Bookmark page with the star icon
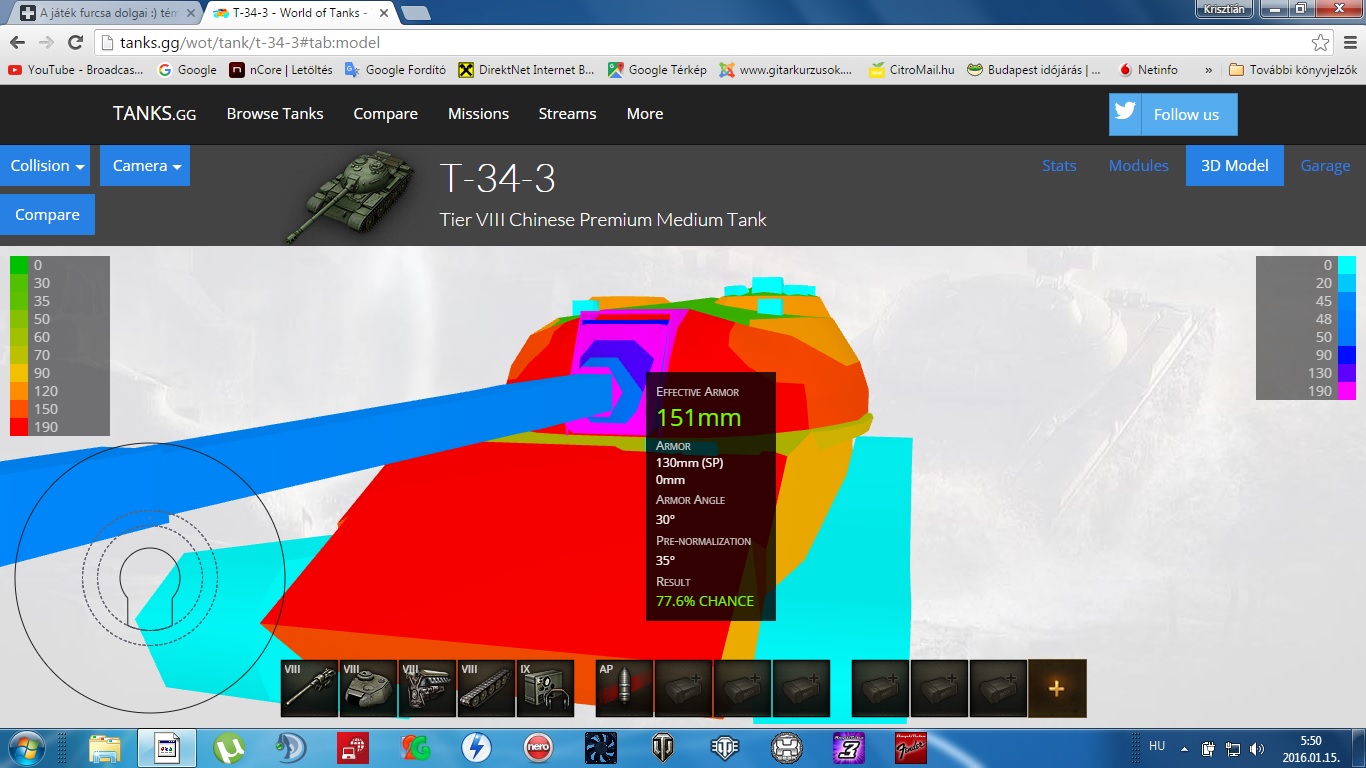1366x768 pixels. (1321, 43)
